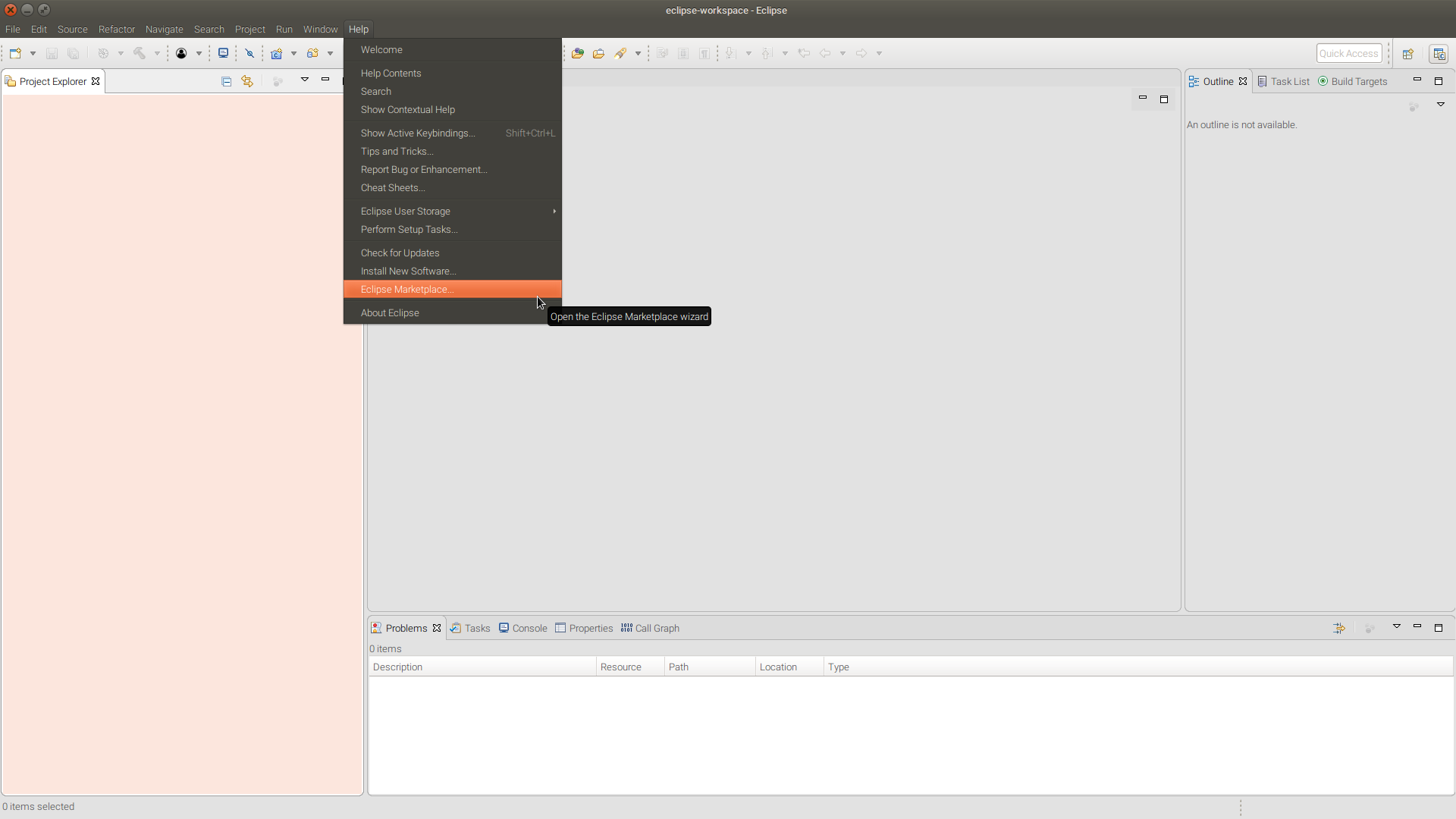Image resolution: width=1456 pixels, height=819 pixels.
Task: Sort by the Description column header
Action: 482,667
